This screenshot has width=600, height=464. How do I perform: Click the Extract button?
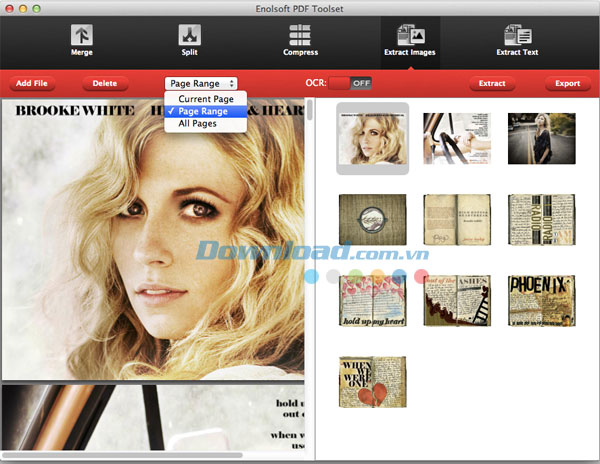pos(492,83)
